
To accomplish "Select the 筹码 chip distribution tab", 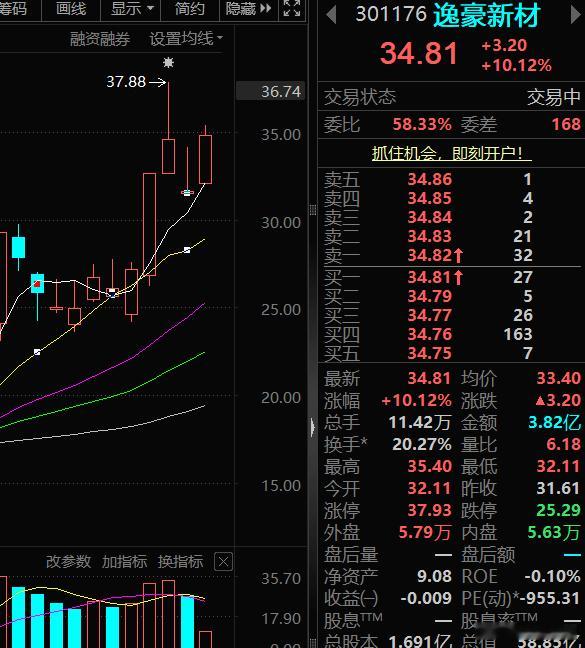I will (13, 9).
